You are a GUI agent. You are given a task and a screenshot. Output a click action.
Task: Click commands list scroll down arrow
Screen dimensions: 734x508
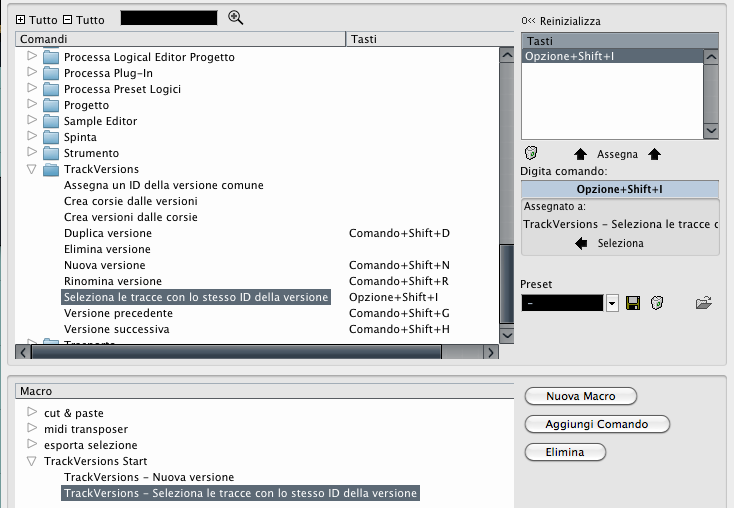pyautogui.click(x=507, y=335)
